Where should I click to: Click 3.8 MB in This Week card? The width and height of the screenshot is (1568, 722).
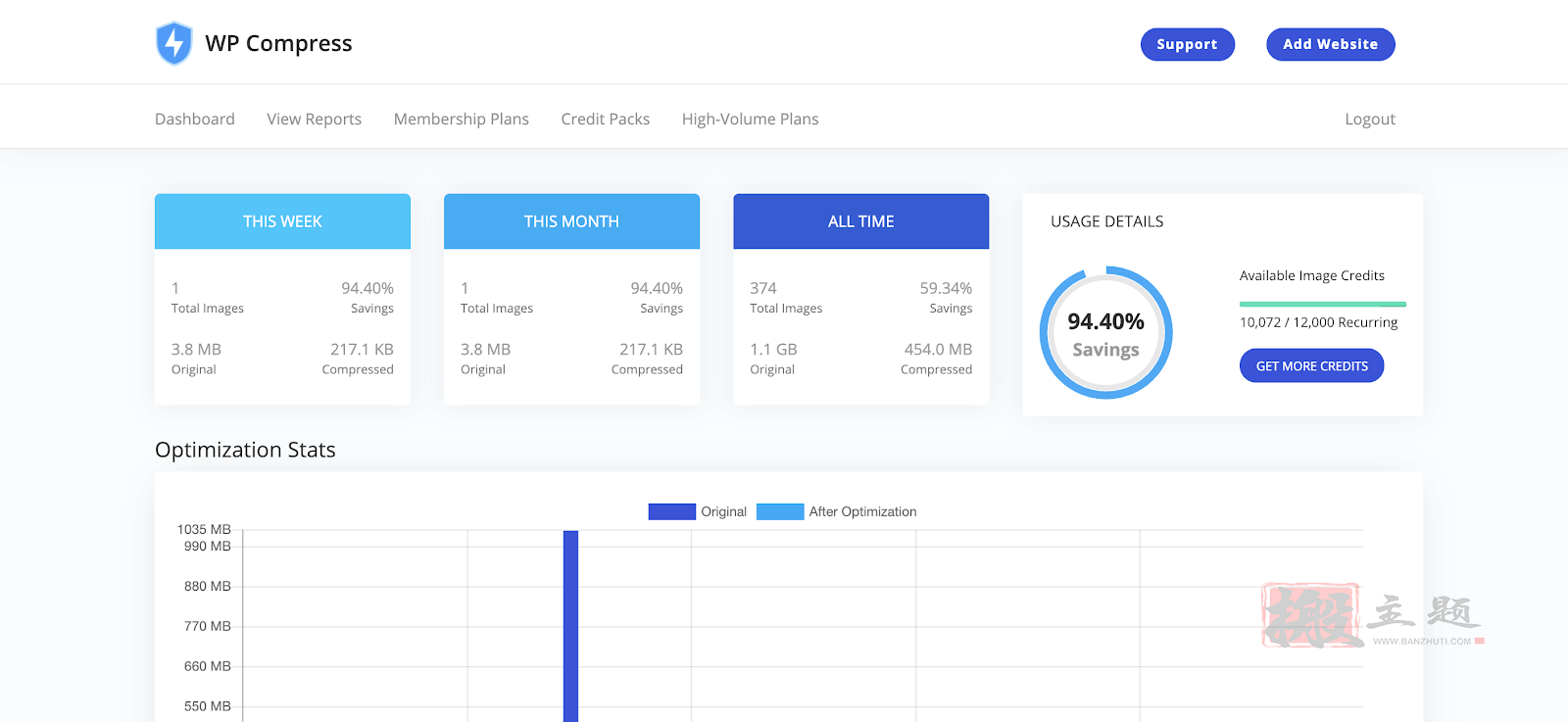click(196, 349)
